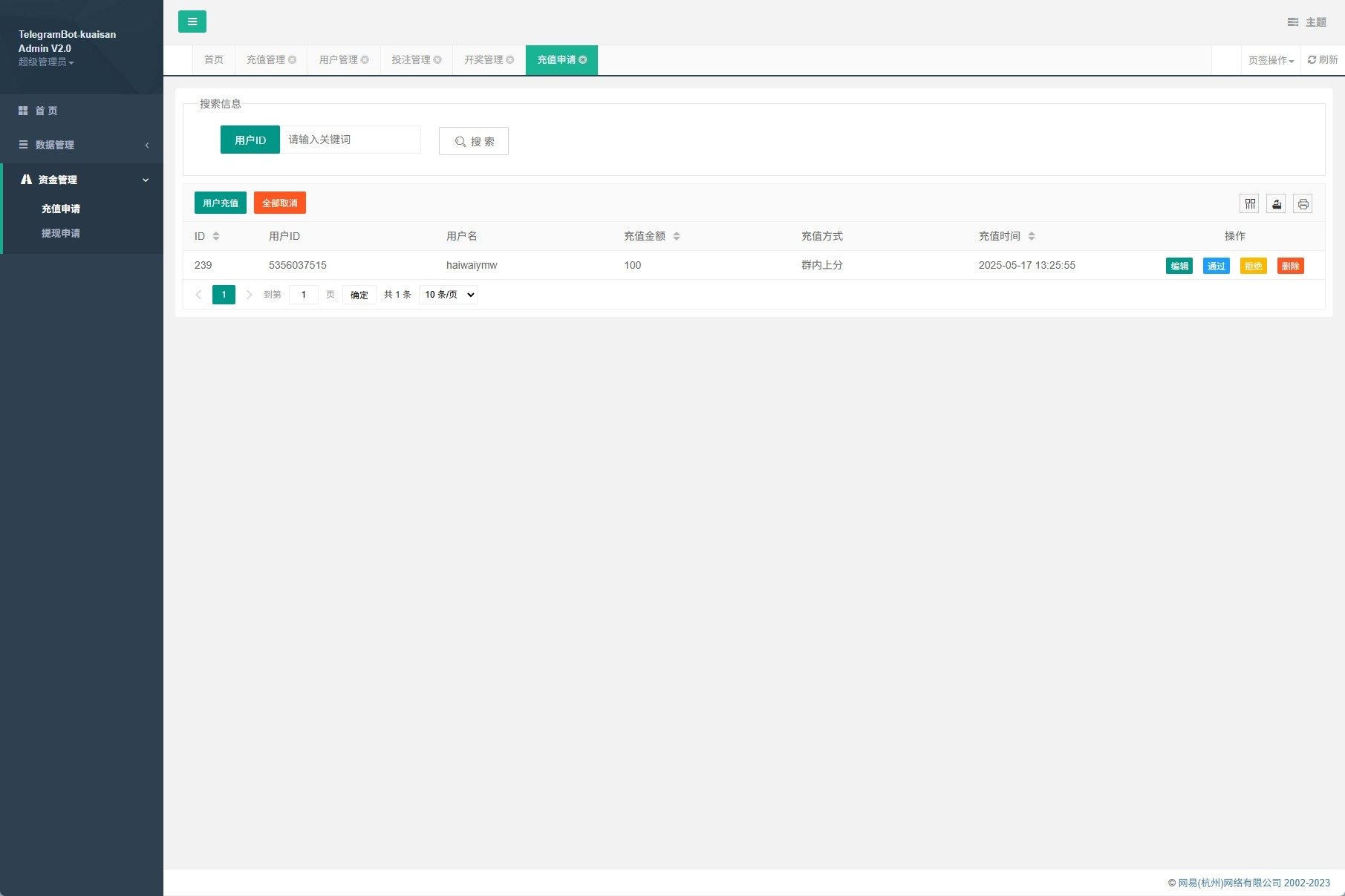1345x896 pixels.
Task: Click the keyword search input field
Action: click(350, 140)
